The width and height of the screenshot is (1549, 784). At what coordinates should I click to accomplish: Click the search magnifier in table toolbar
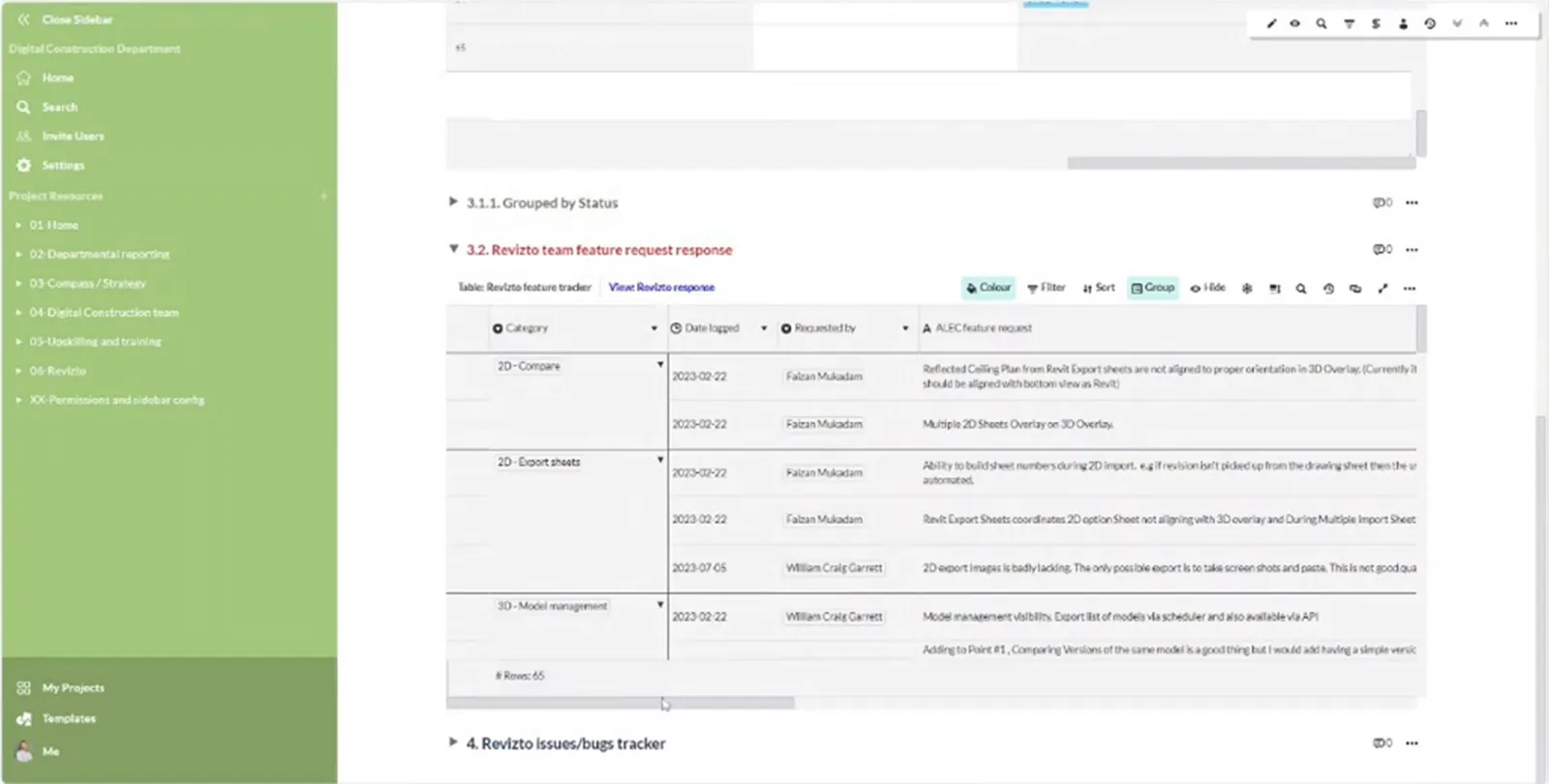(x=1301, y=288)
